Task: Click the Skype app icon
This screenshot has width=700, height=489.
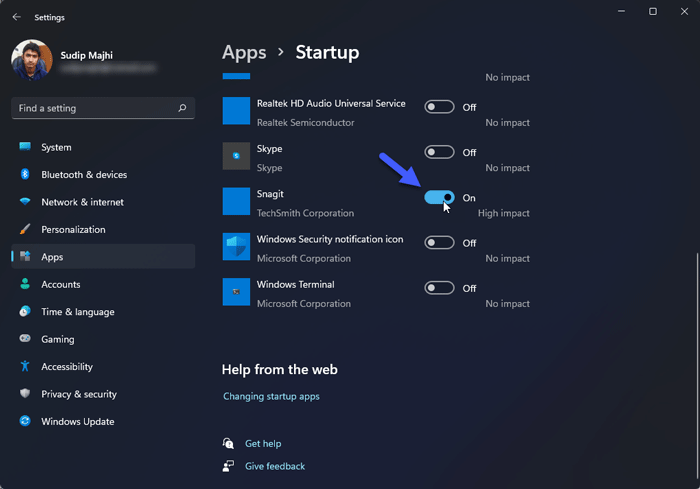Action: click(236, 156)
